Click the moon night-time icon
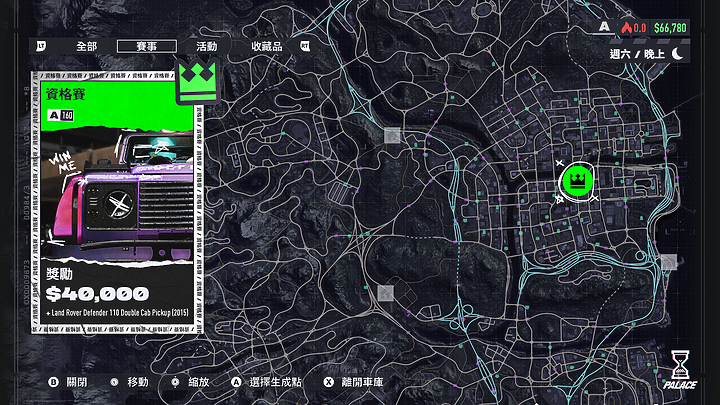The width and height of the screenshot is (720, 405). pyautogui.click(x=678, y=54)
